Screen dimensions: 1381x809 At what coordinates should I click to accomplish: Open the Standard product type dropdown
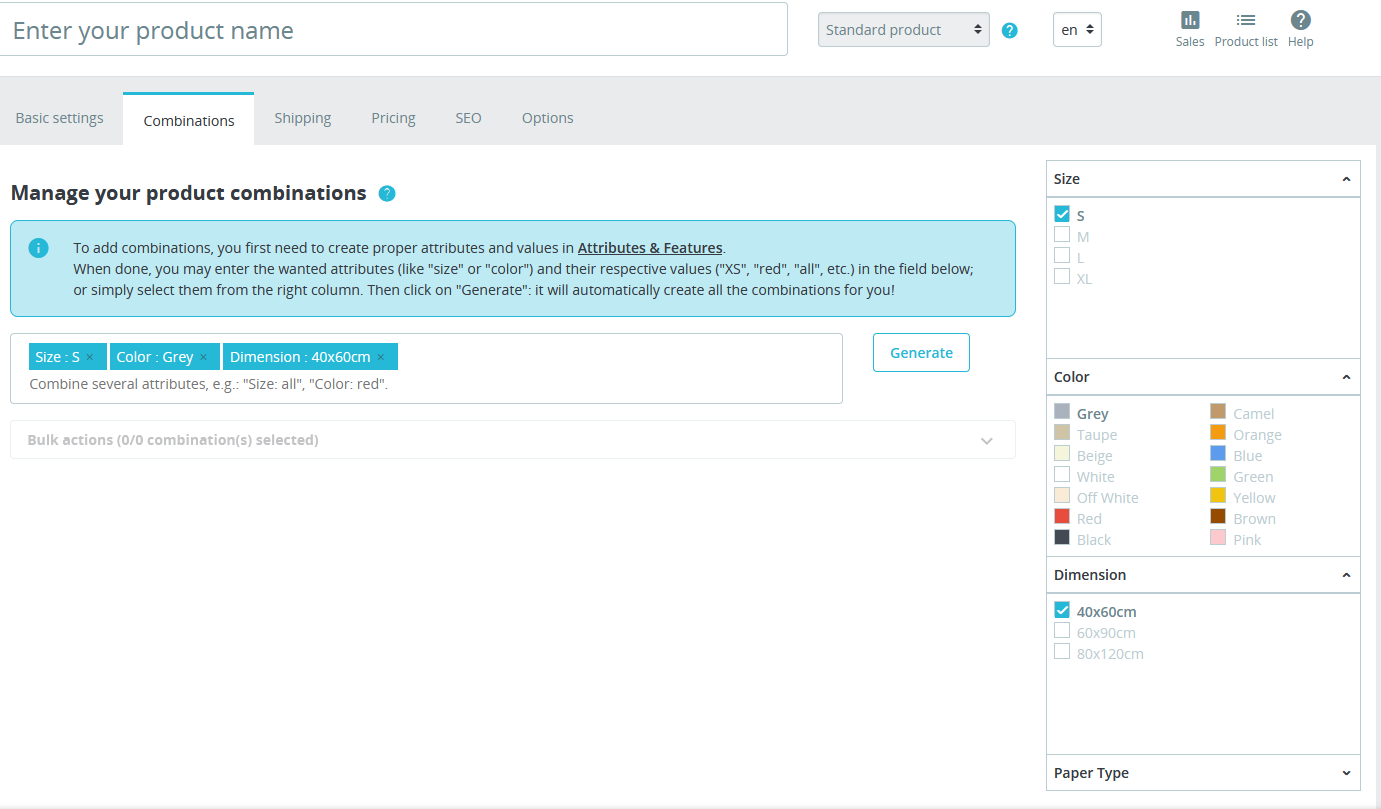click(x=903, y=30)
